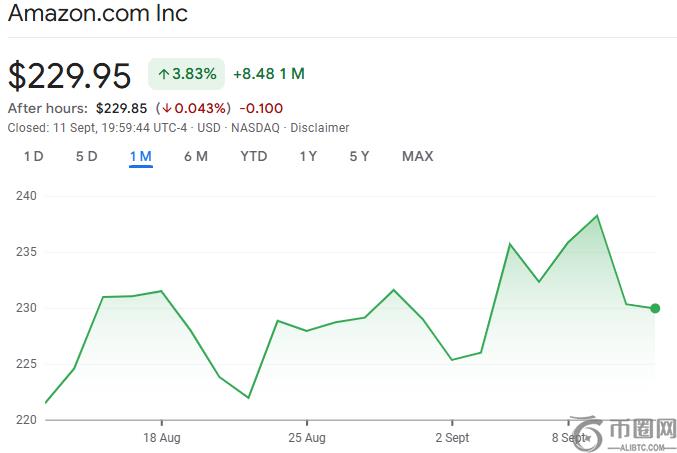Show the 6M price chart

point(195,156)
